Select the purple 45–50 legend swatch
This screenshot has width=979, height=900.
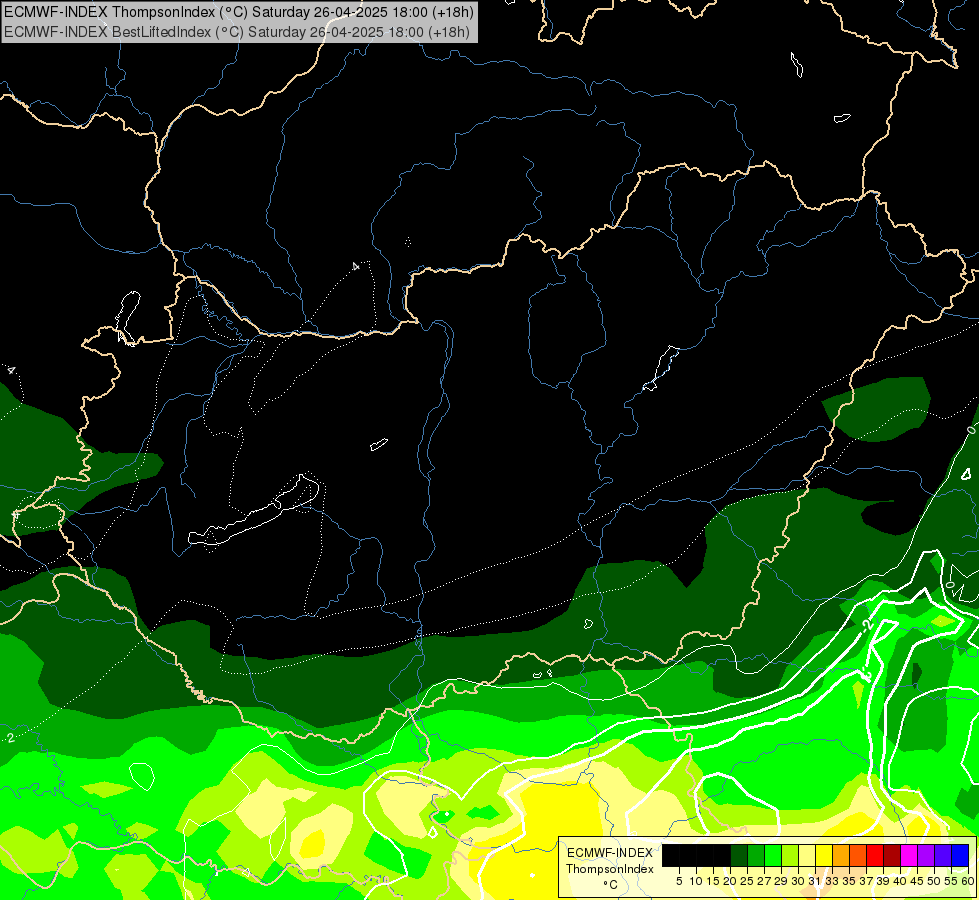pyautogui.click(x=926, y=855)
